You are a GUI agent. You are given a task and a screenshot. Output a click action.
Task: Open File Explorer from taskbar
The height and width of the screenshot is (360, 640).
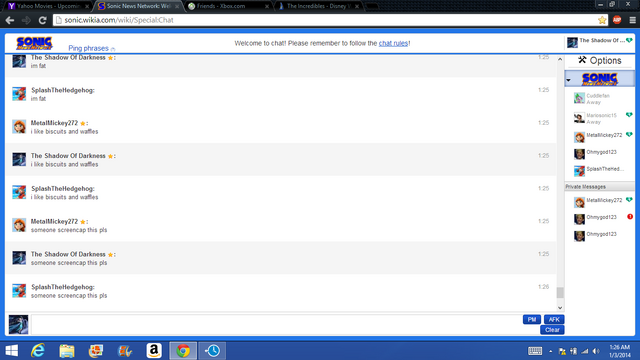coord(67,351)
